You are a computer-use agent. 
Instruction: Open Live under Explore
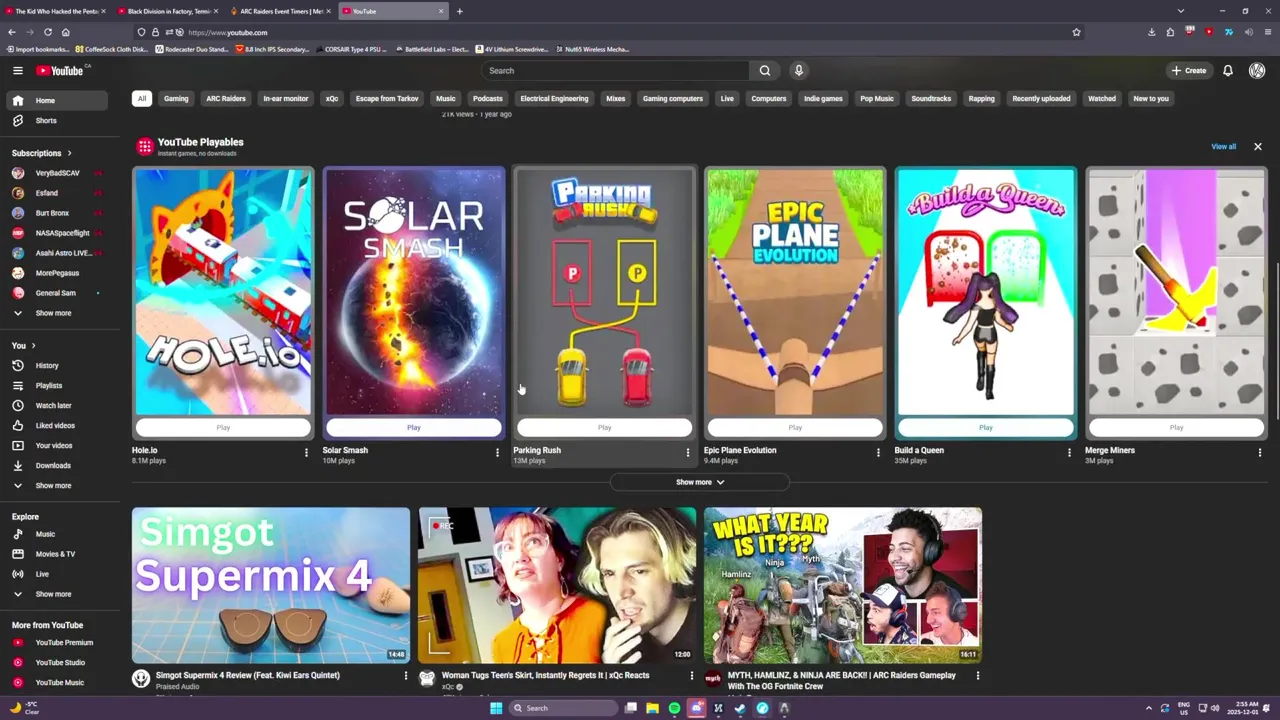[56, 574]
